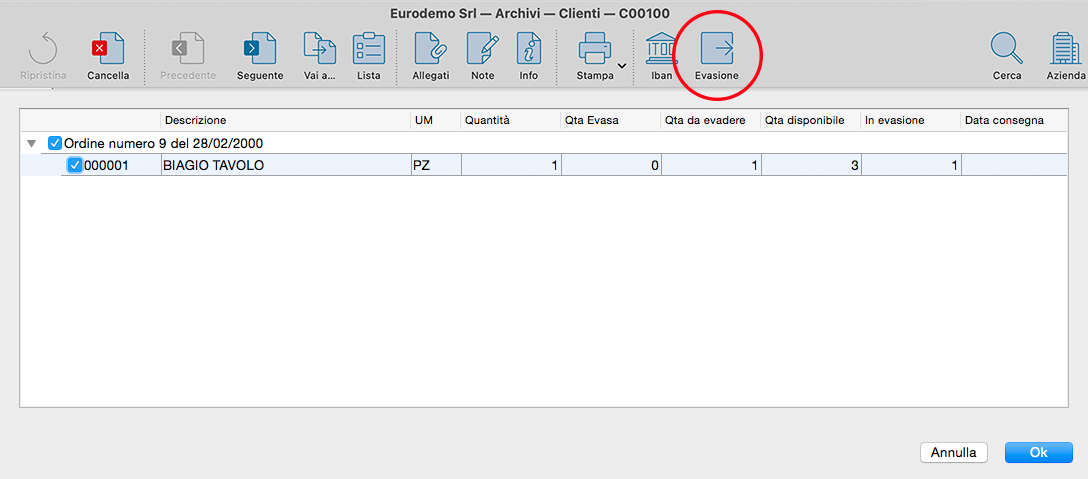Image resolution: width=1088 pixels, height=479 pixels.
Task: Open Cerca magnifying glass search
Action: (x=1006, y=49)
